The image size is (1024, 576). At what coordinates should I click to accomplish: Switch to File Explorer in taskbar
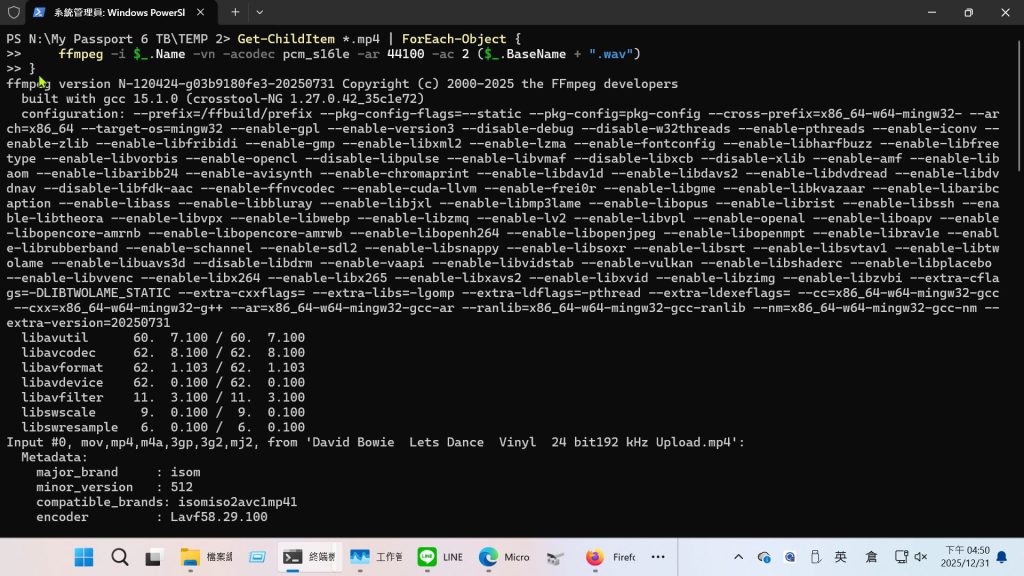tap(206, 557)
